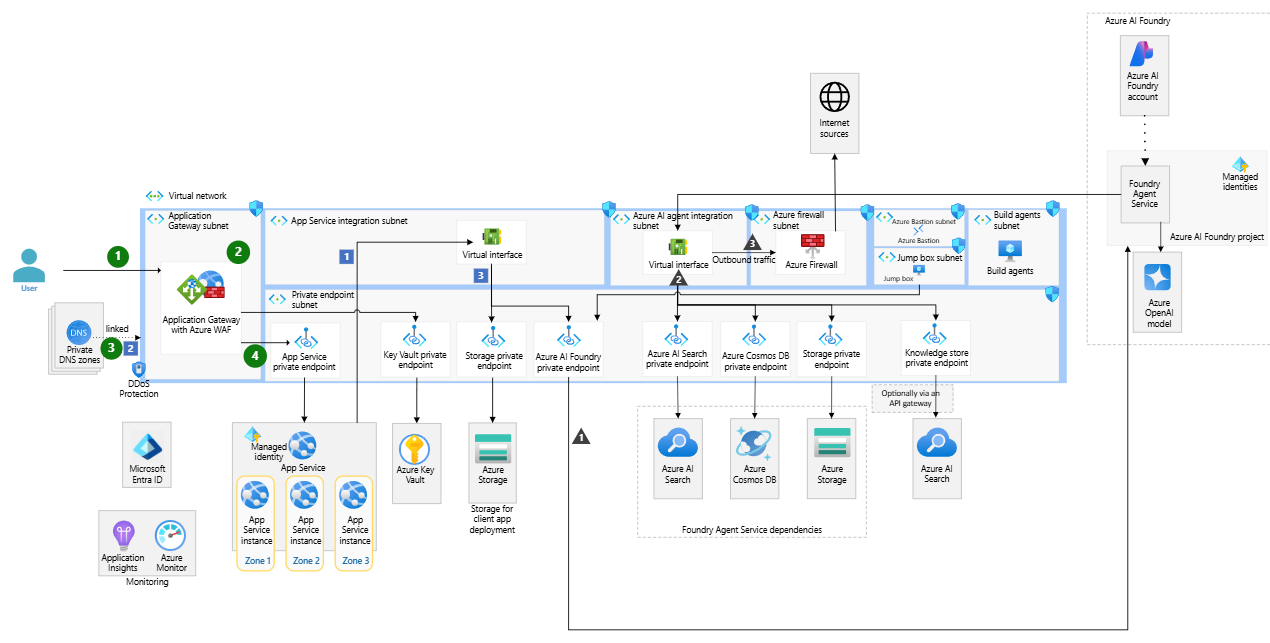Click the green step 1 marker
This screenshot has width=1270, height=643.
[x=119, y=256]
